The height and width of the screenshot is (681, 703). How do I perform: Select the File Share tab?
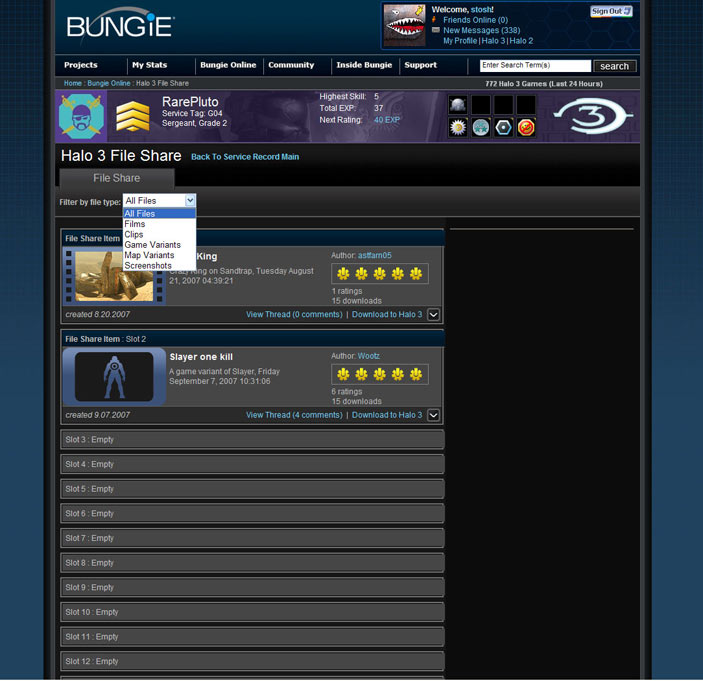(117, 178)
